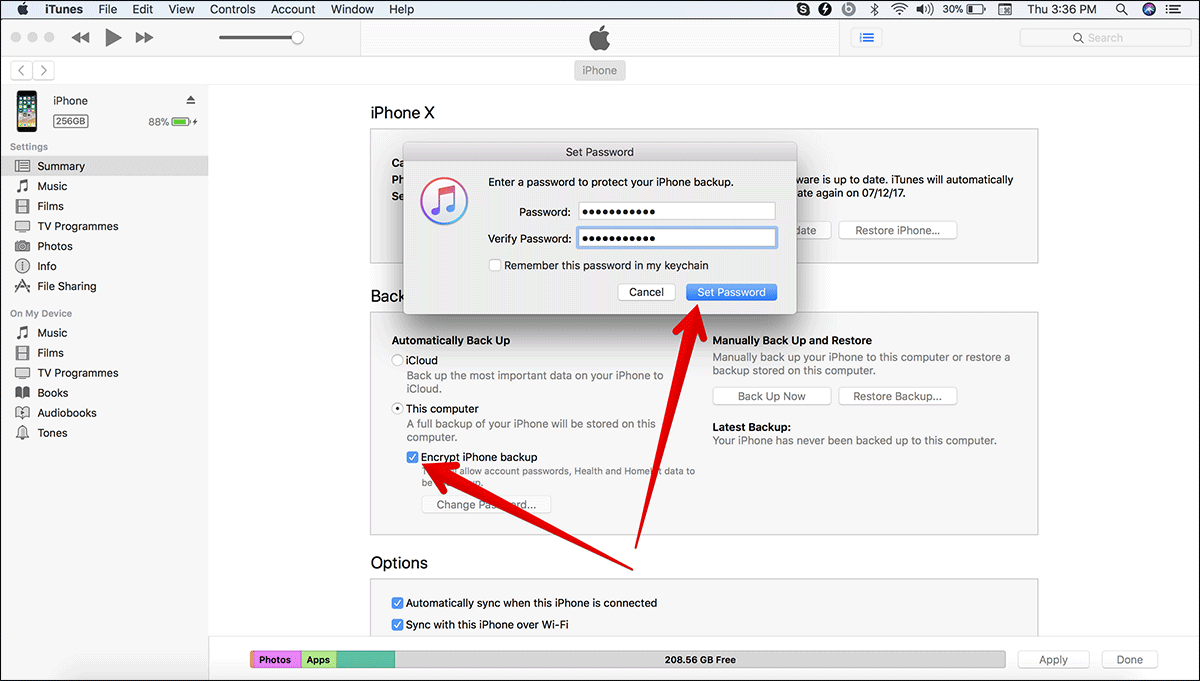This screenshot has width=1200, height=681.
Task: Click the Set Password button
Action: coord(731,292)
